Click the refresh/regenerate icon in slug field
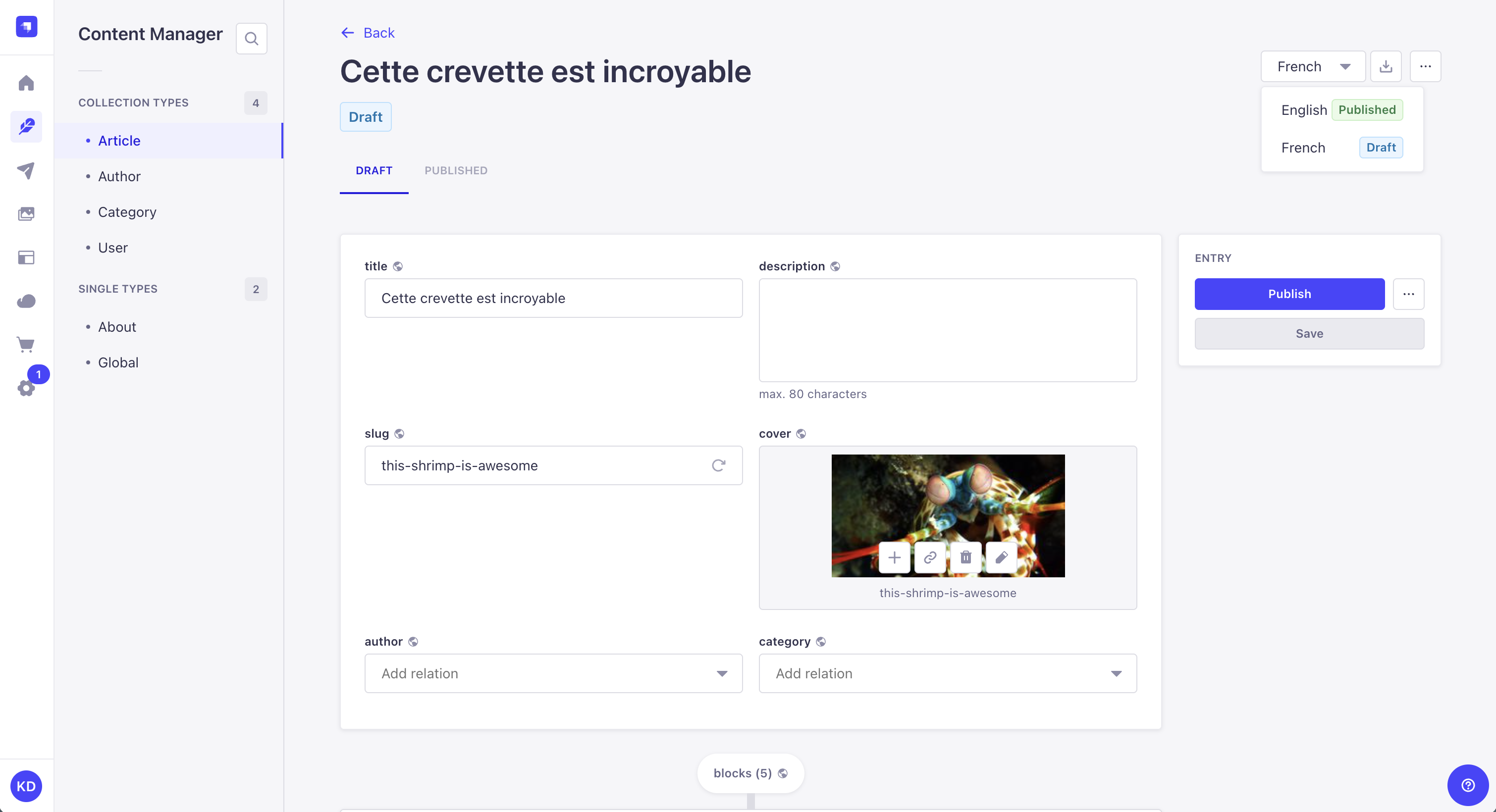 720,465
